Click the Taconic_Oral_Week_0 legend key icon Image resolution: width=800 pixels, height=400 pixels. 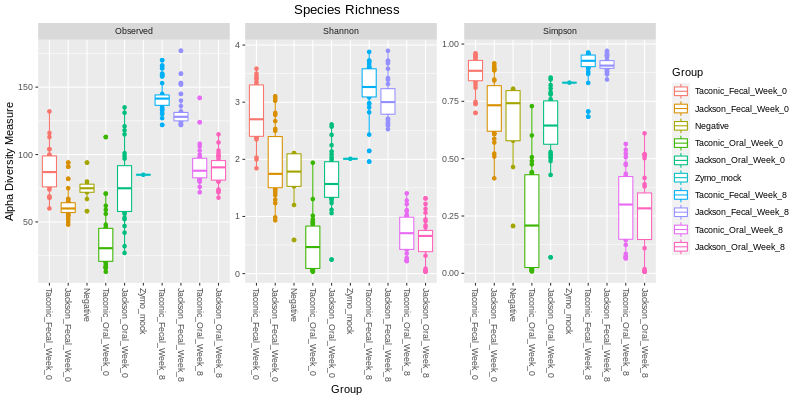681,143
